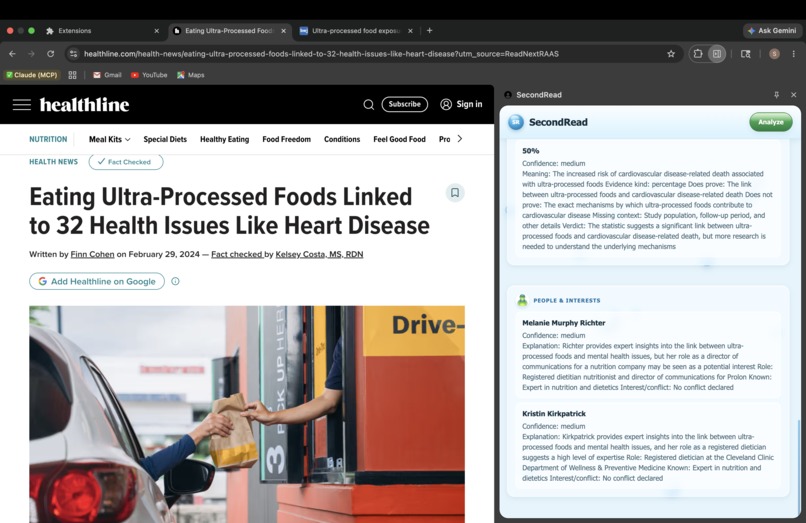Show more nav items with right chevron
The image size is (806, 523).
460,138
